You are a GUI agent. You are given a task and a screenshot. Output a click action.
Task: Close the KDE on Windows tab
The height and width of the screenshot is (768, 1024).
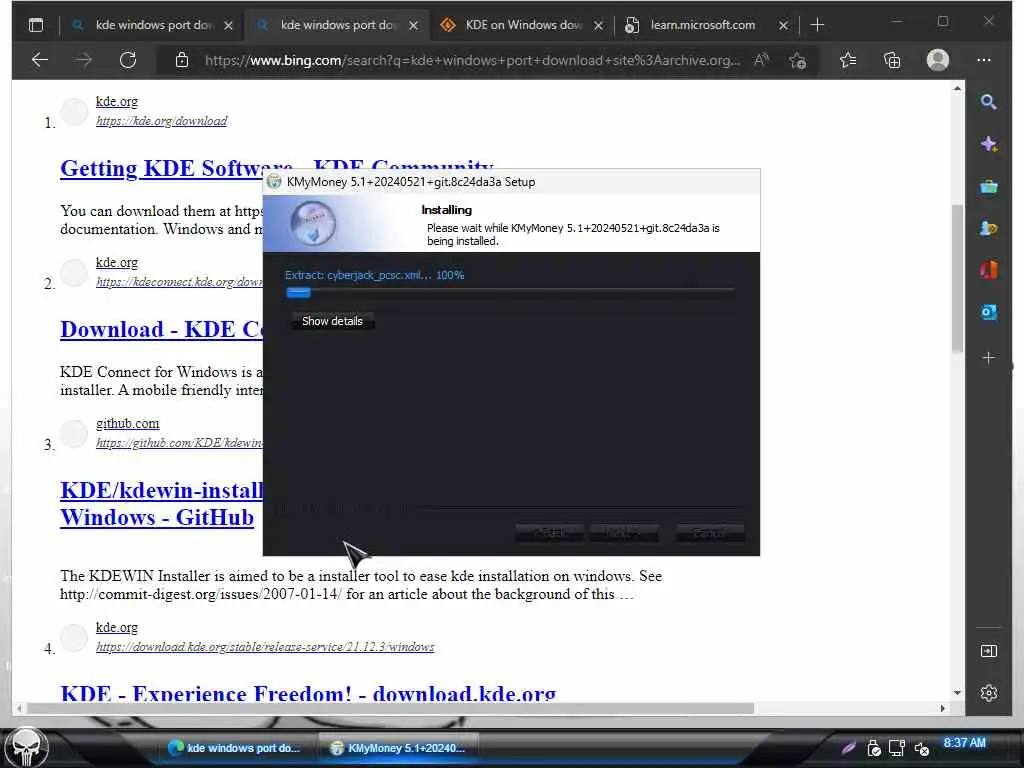coord(598,25)
